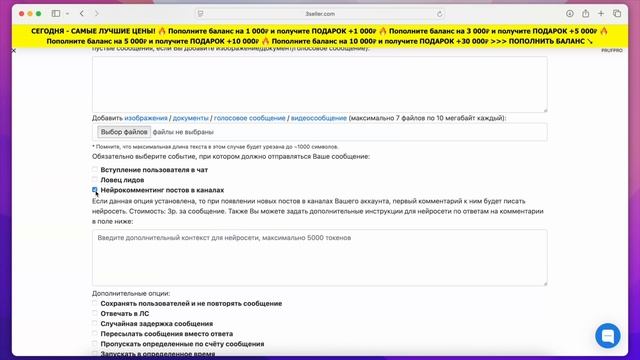Enable Пересылать сообщения вместо ответа checkbox
640x360 pixels.
point(95,333)
